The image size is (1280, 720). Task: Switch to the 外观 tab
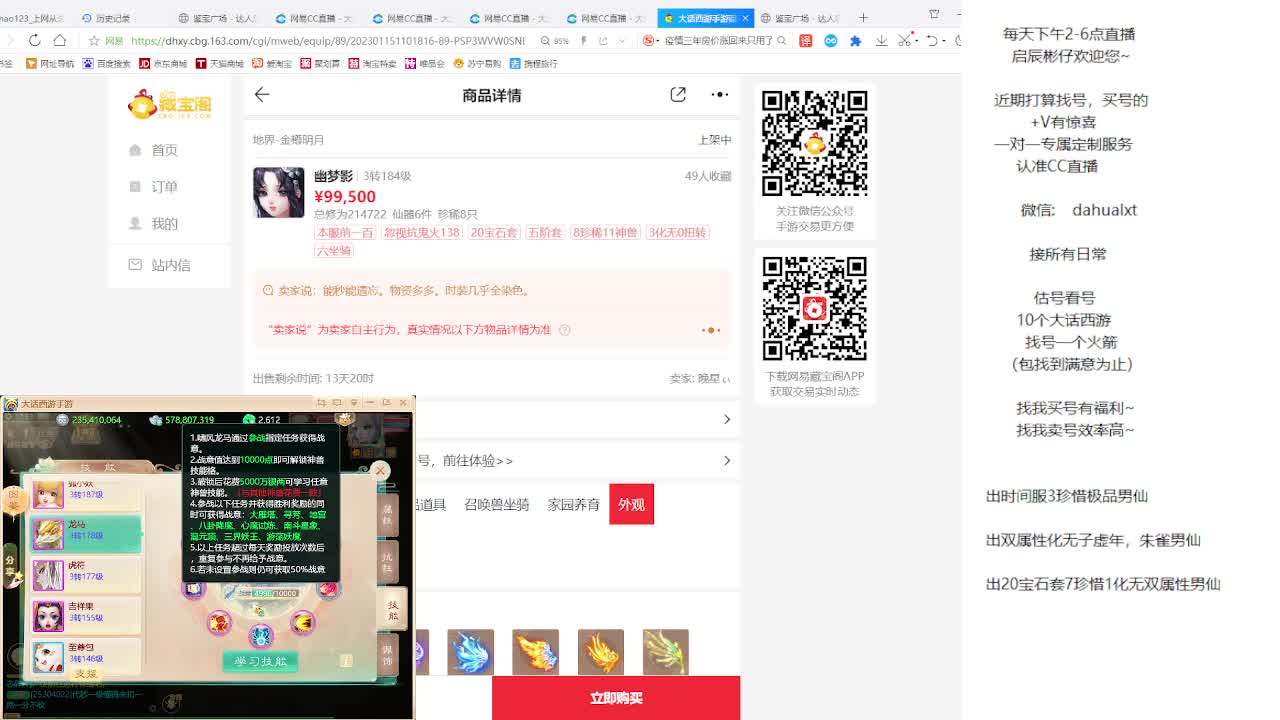click(631, 505)
